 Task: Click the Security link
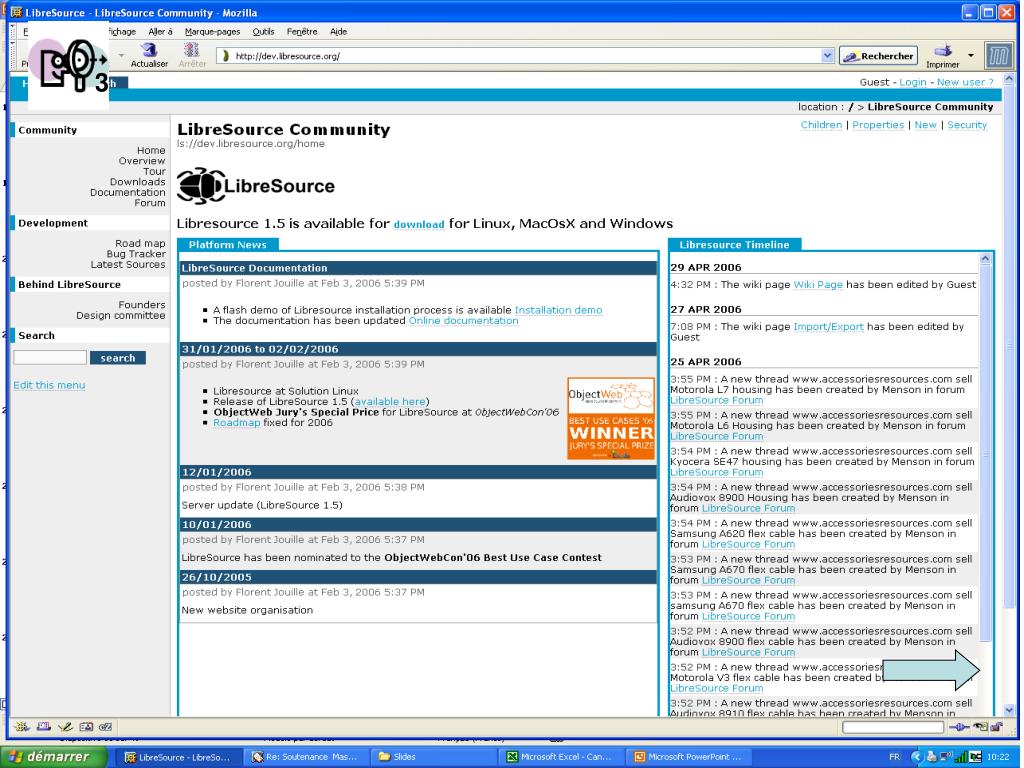pyautogui.click(x=967, y=125)
